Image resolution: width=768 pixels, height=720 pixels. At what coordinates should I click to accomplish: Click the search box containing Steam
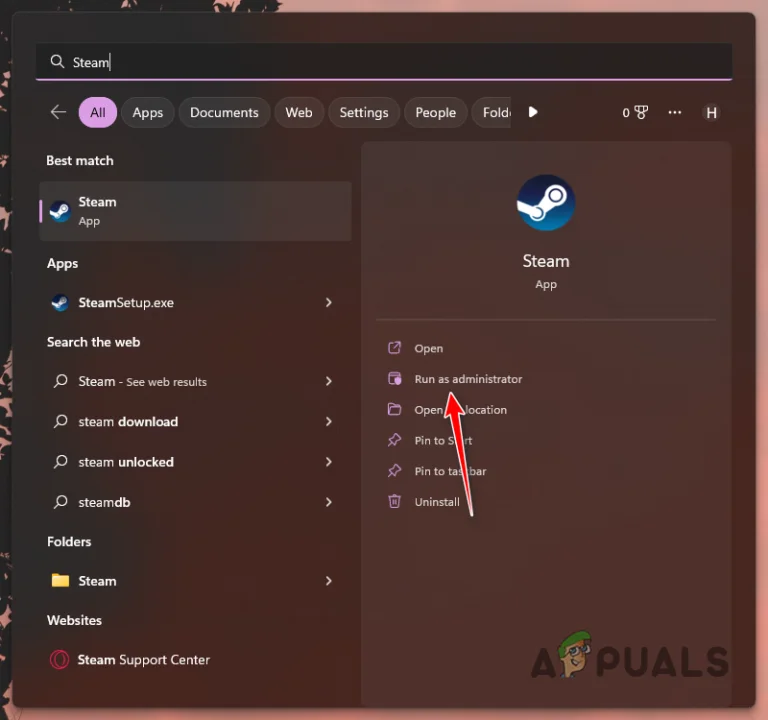click(x=384, y=62)
